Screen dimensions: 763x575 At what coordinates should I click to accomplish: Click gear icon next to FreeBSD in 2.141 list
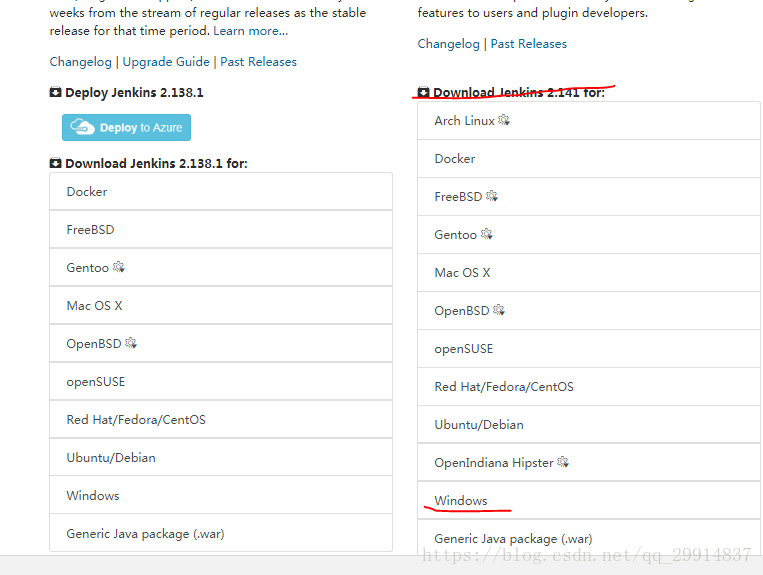pyautogui.click(x=492, y=196)
